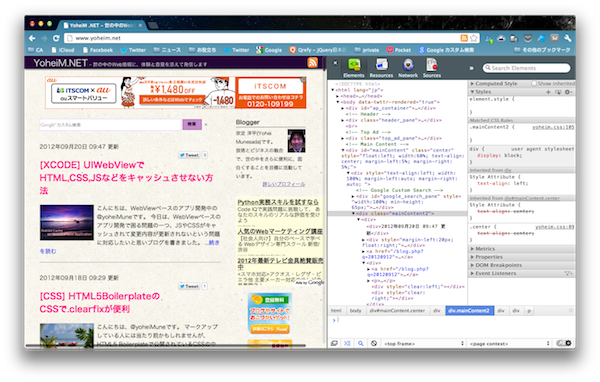This screenshot has height=382, width=600.
Task: Collapse the Styles section
Action: point(481,92)
